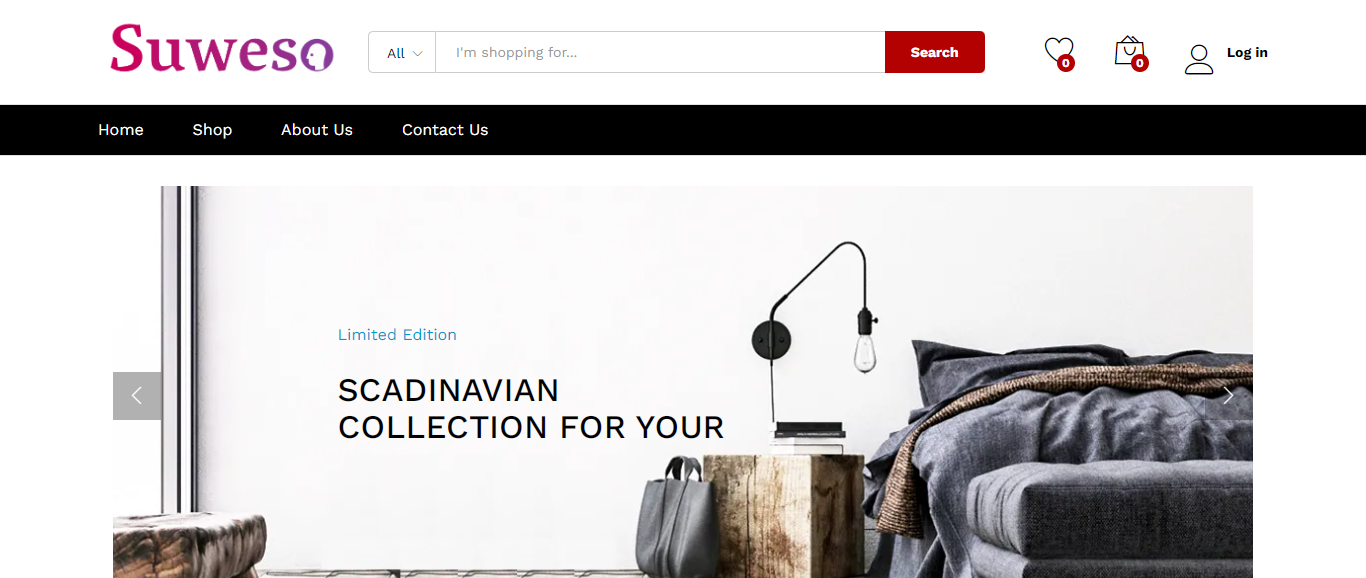1366x578 pixels.
Task: Click the Log in link
Action: 1247,53
